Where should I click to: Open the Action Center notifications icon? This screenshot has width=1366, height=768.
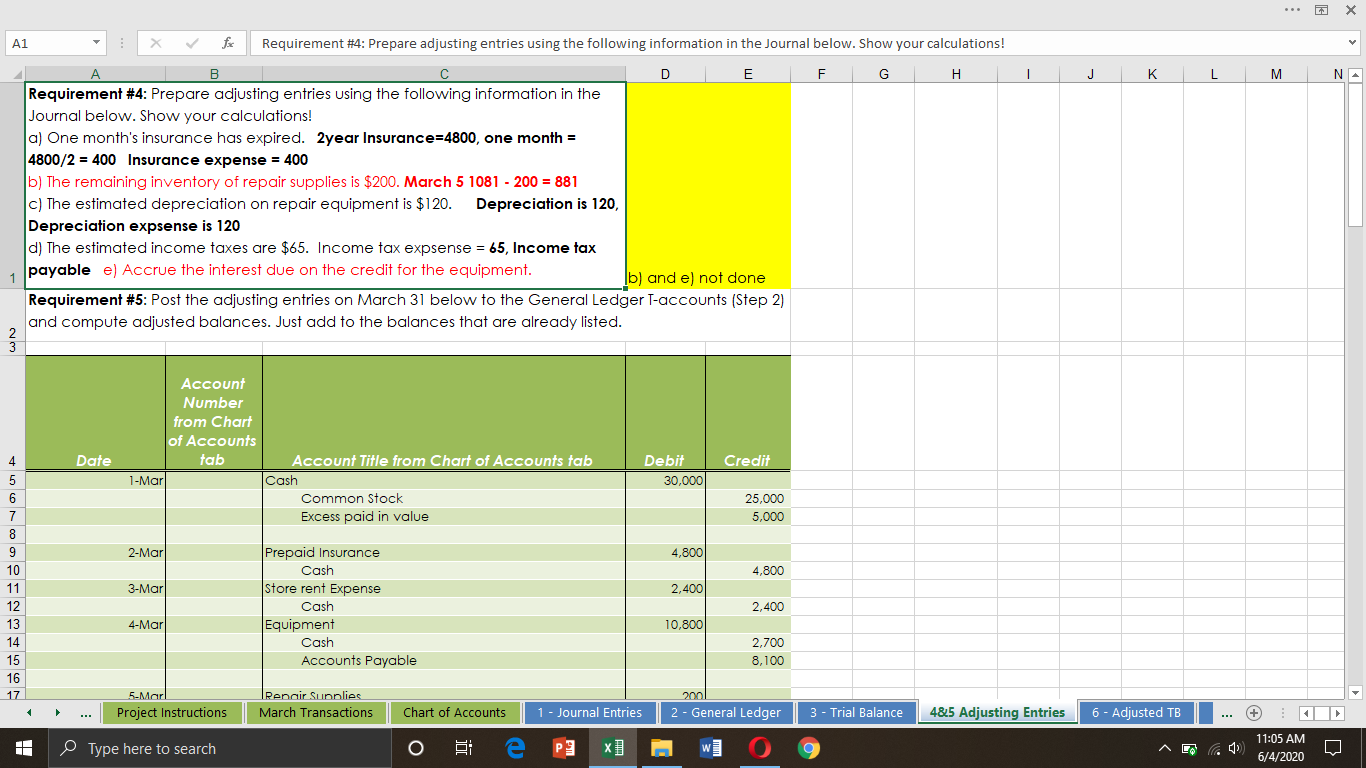click(x=1335, y=748)
